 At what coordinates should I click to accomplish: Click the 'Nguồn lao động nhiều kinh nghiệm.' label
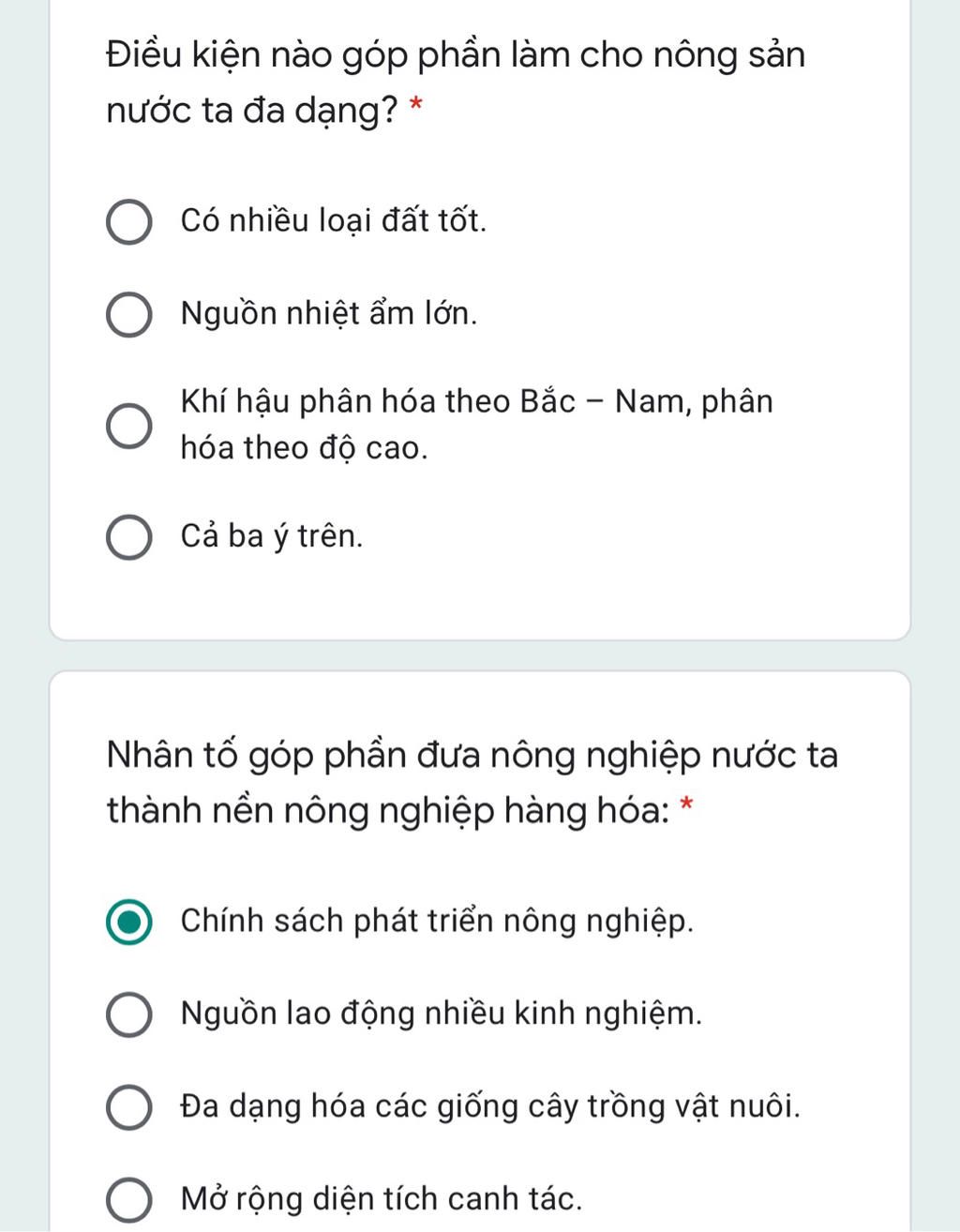pos(441,1014)
